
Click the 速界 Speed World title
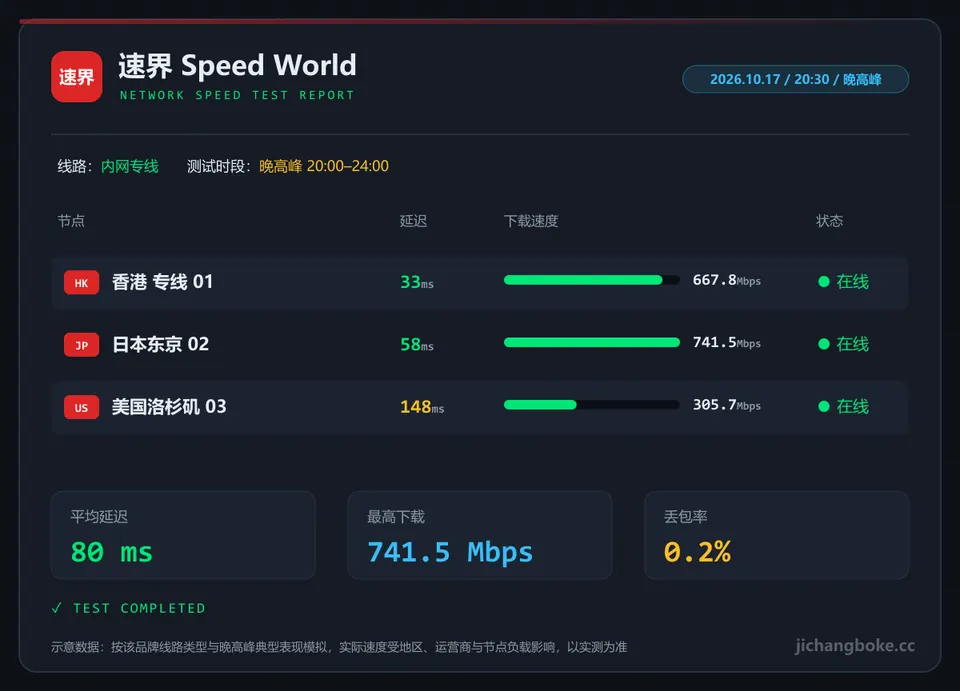(238, 65)
